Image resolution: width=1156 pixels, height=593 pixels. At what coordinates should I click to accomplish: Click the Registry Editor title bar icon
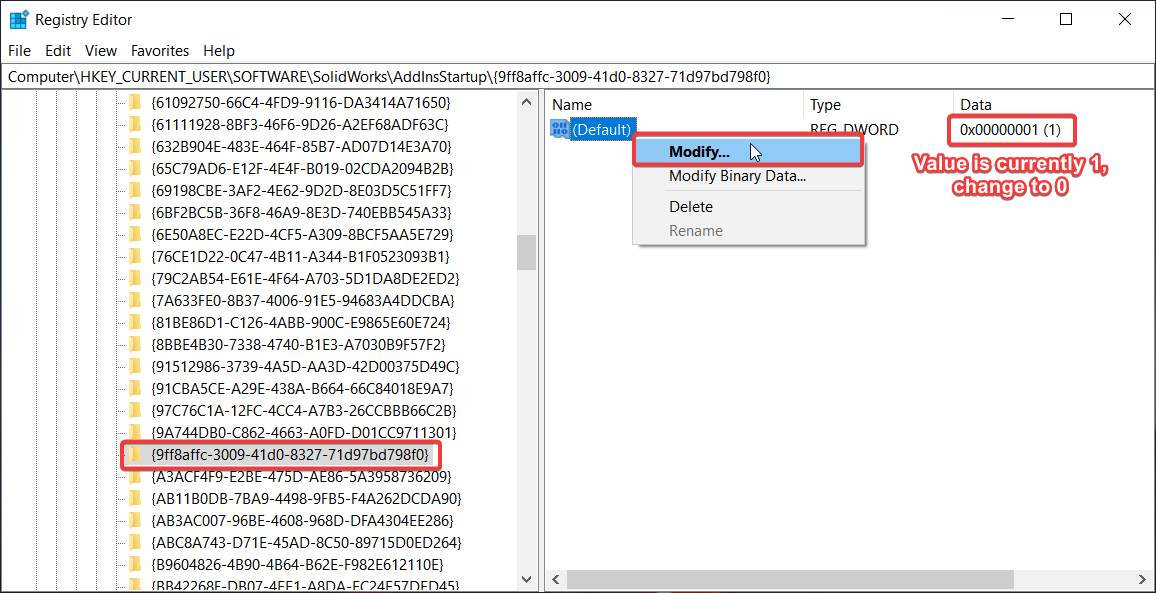(x=18, y=19)
